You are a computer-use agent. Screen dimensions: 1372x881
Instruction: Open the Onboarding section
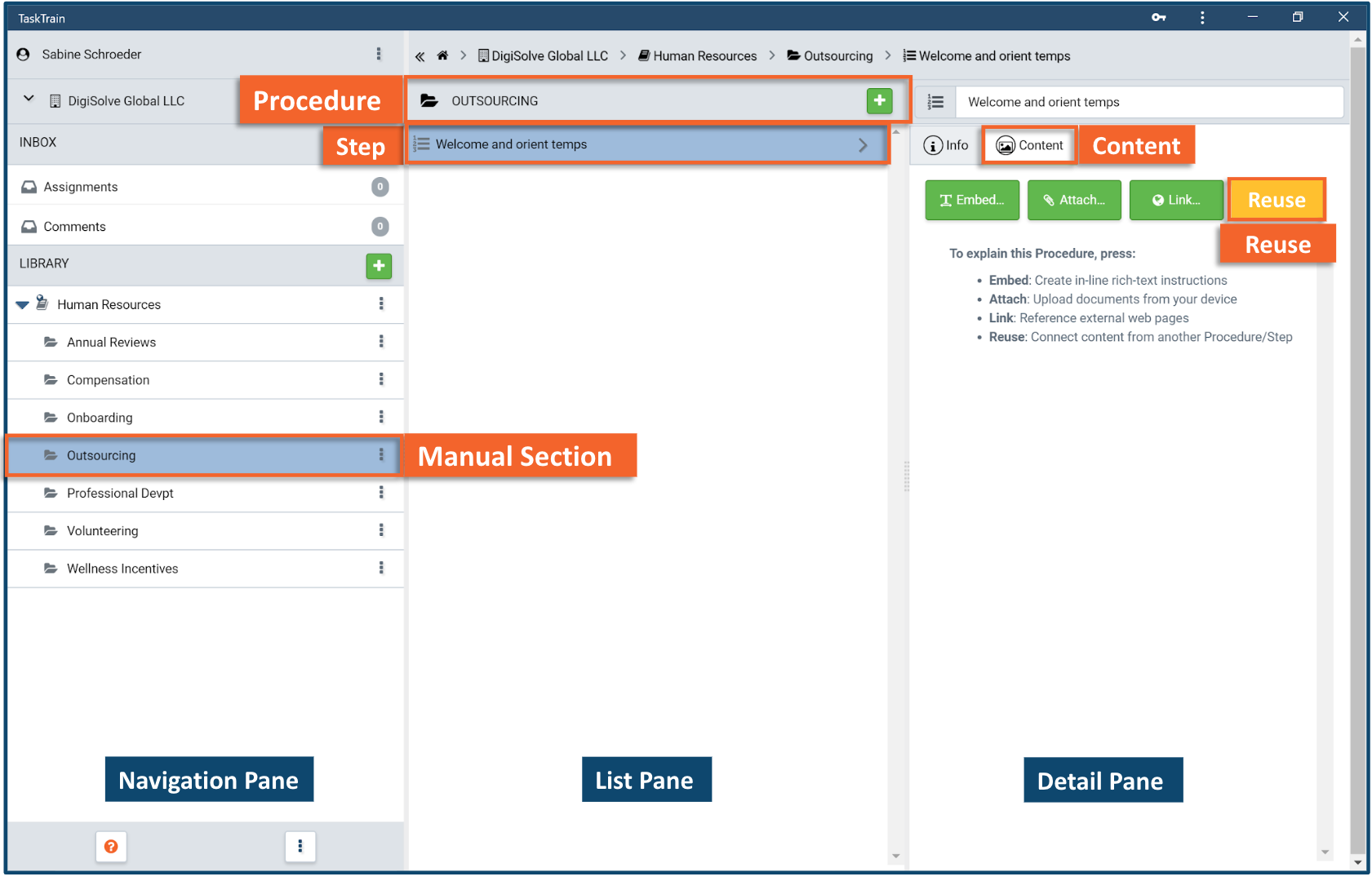point(100,418)
